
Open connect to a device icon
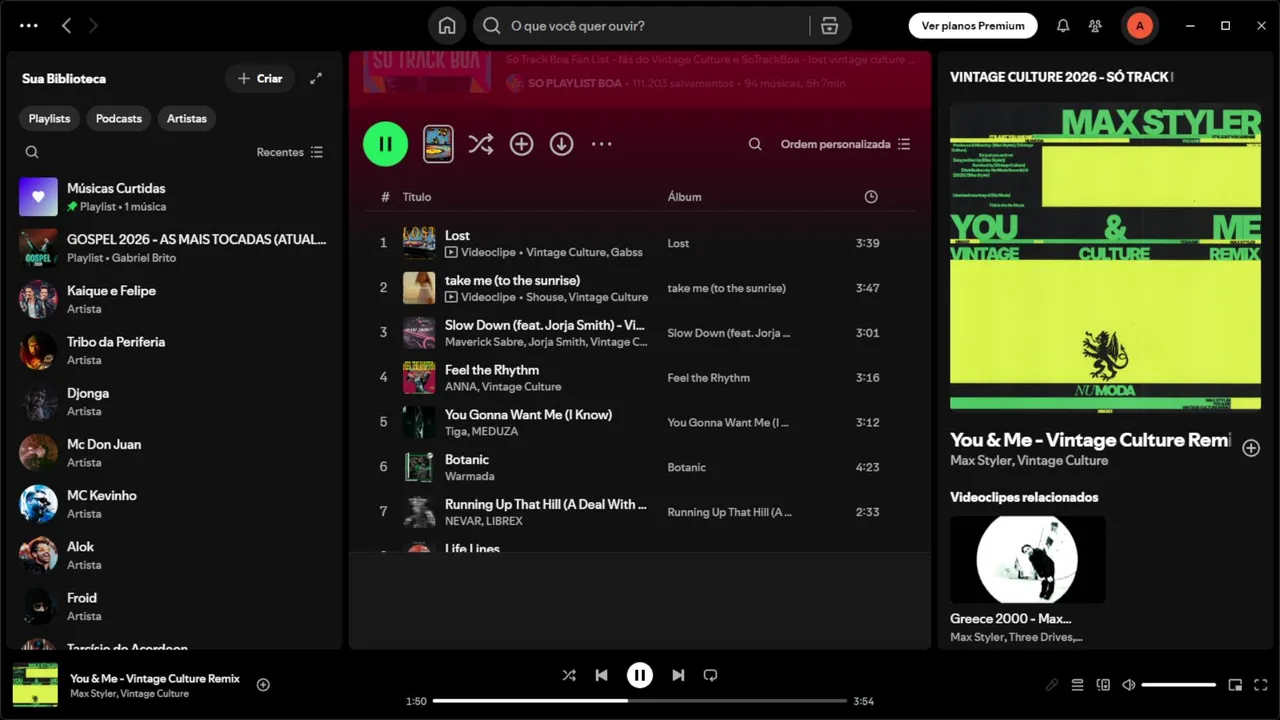[x=1103, y=685]
